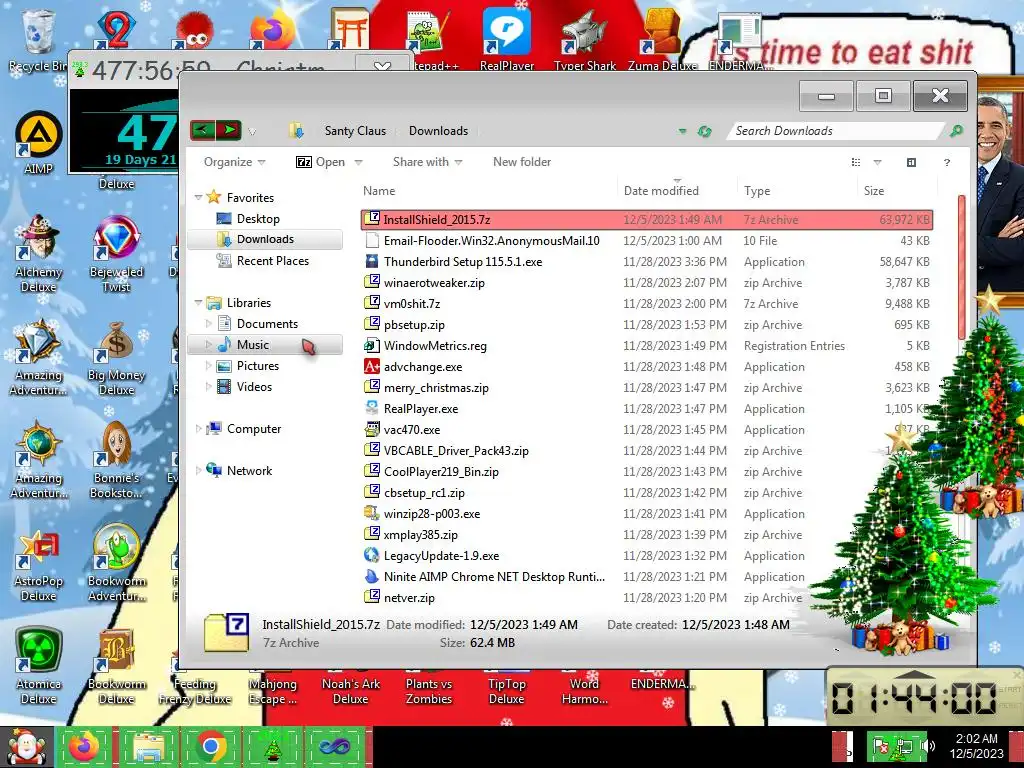Click the taskbar clock showing 2:02 AM
The image size is (1024, 768).
coord(976,746)
